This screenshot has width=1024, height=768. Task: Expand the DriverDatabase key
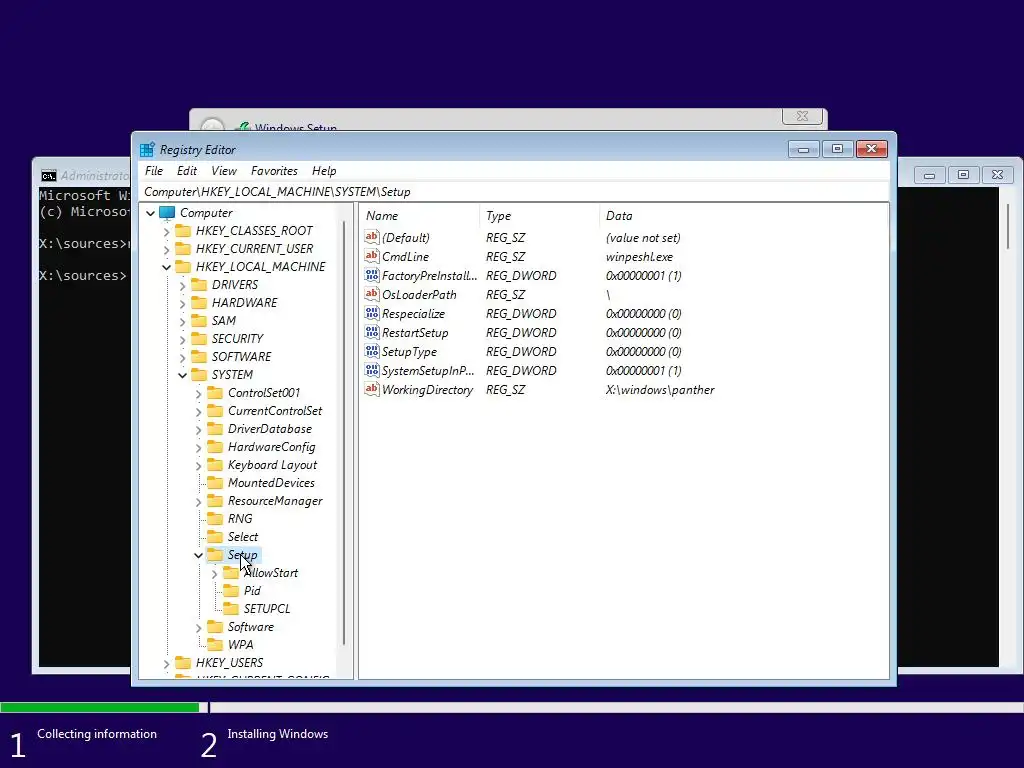pyautogui.click(x=199, y=429)
